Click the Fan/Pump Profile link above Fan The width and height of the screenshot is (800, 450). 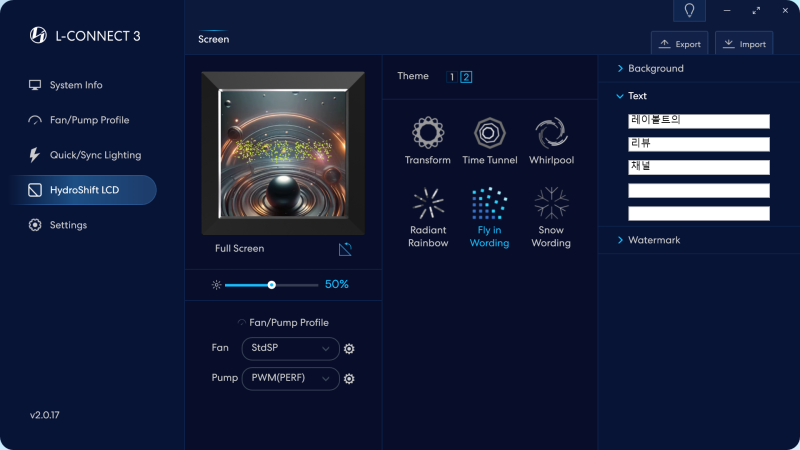tap(283, 322)
